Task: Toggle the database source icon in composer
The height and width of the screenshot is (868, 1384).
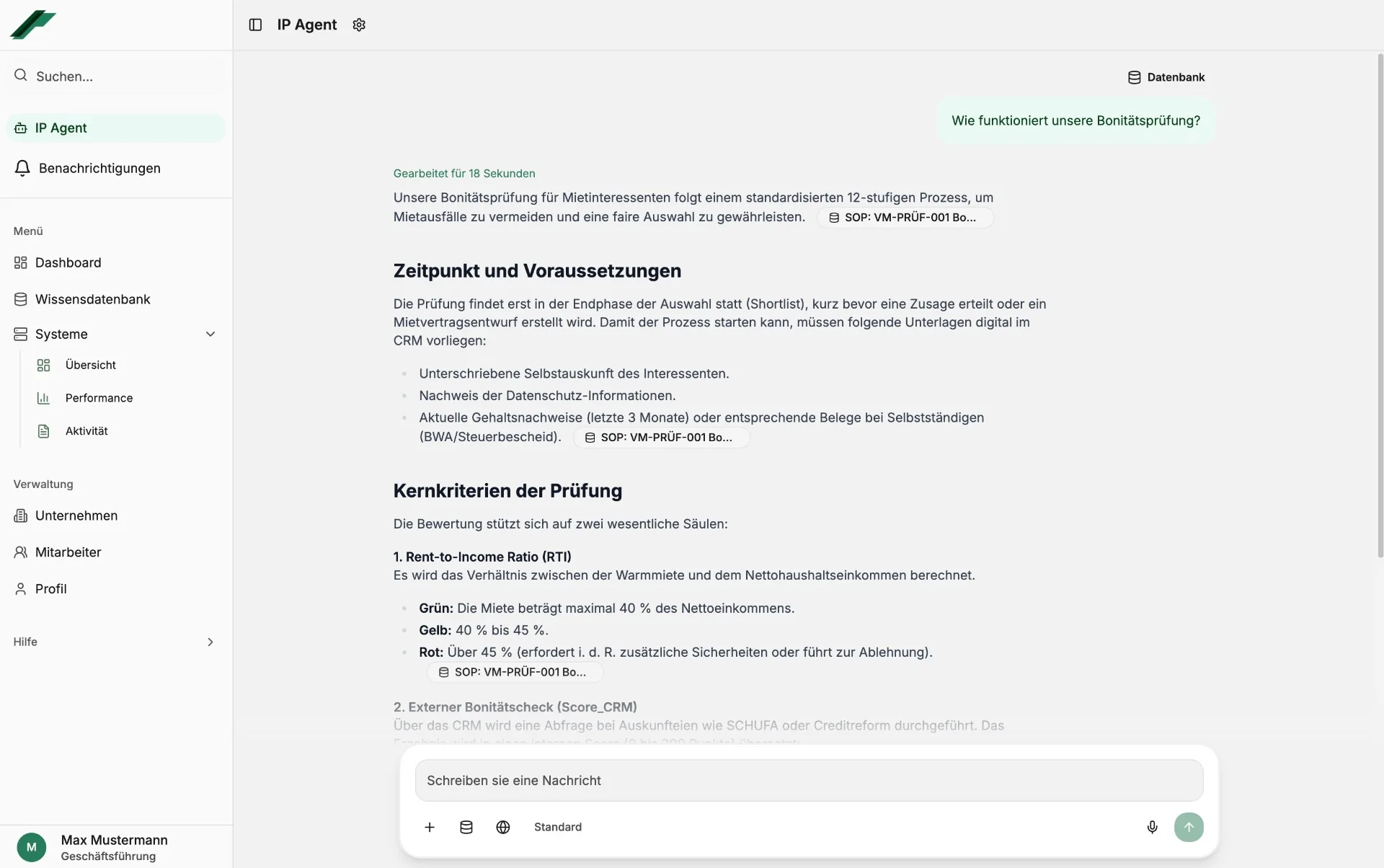Action: tap(466, 827)
